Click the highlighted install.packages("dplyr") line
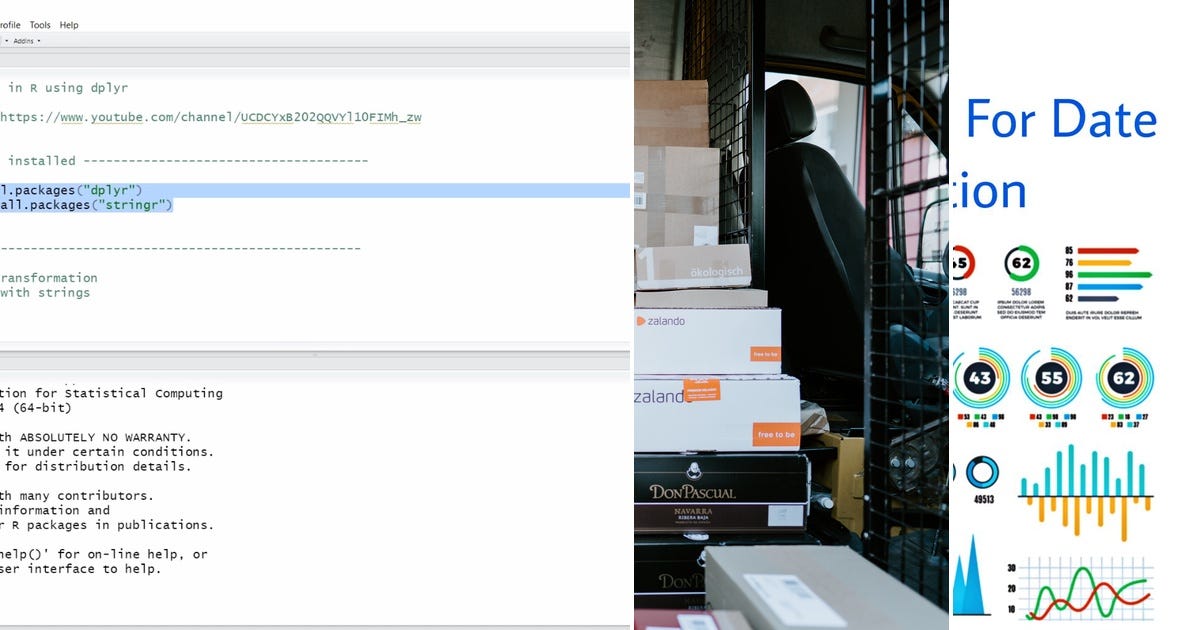The height and width of the screenshot is (630, 1200). tap(80, 189)
